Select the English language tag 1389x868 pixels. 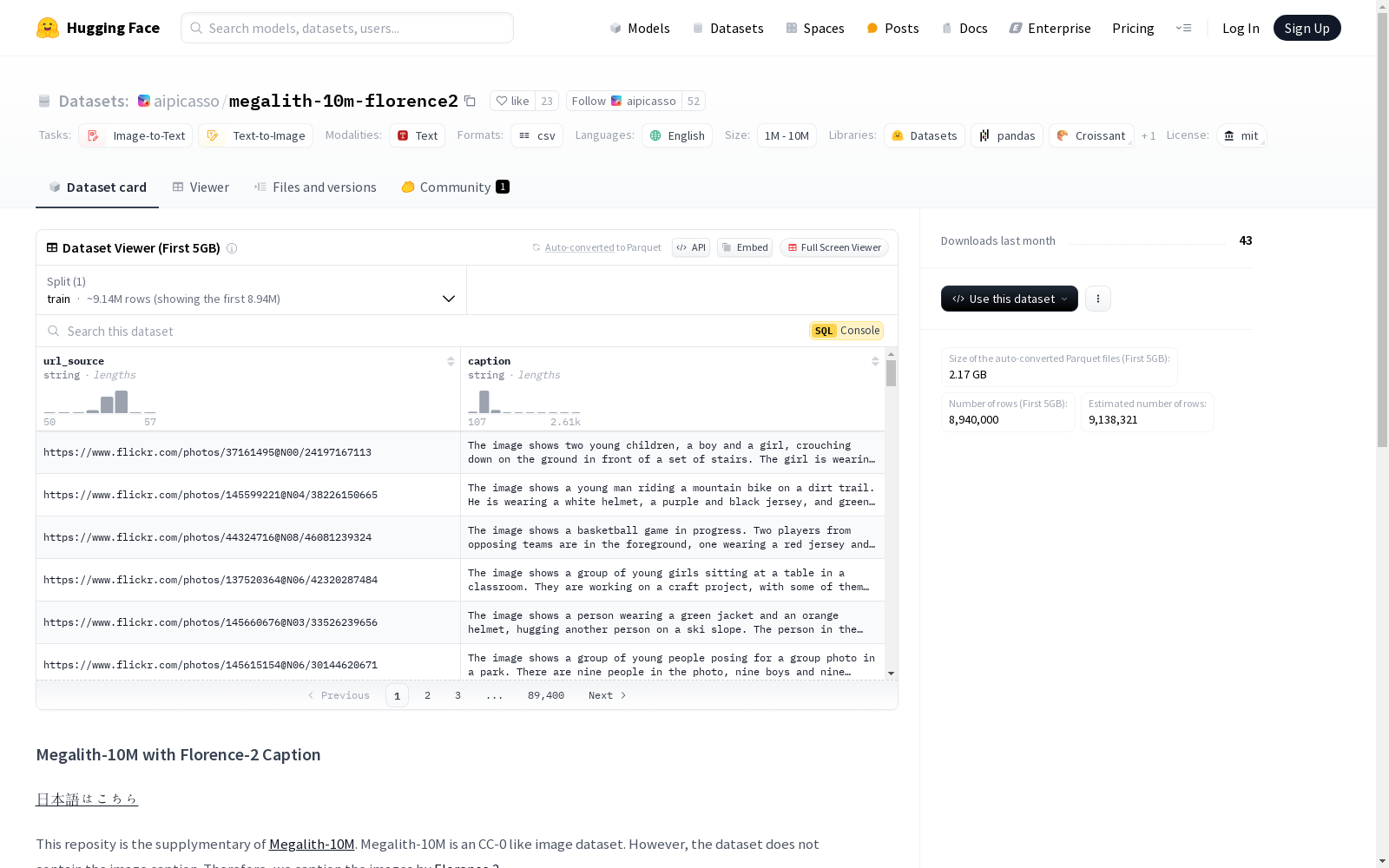pyautogui.click(x=677, y=135)
